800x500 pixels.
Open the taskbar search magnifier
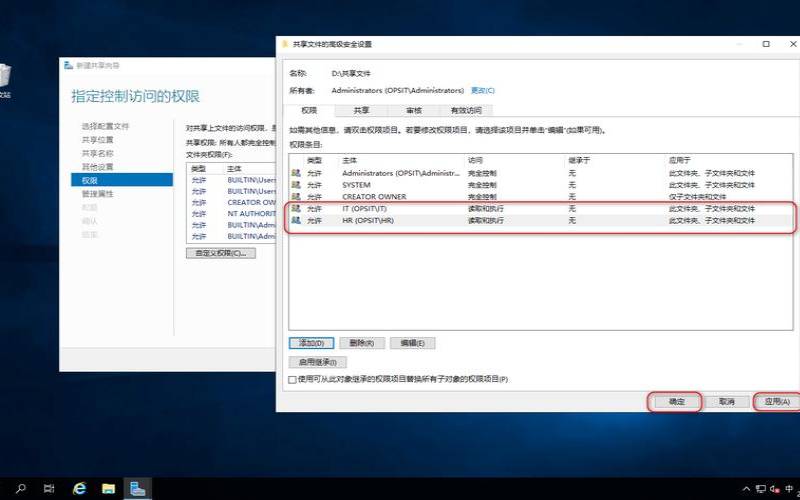click(21, 488)
